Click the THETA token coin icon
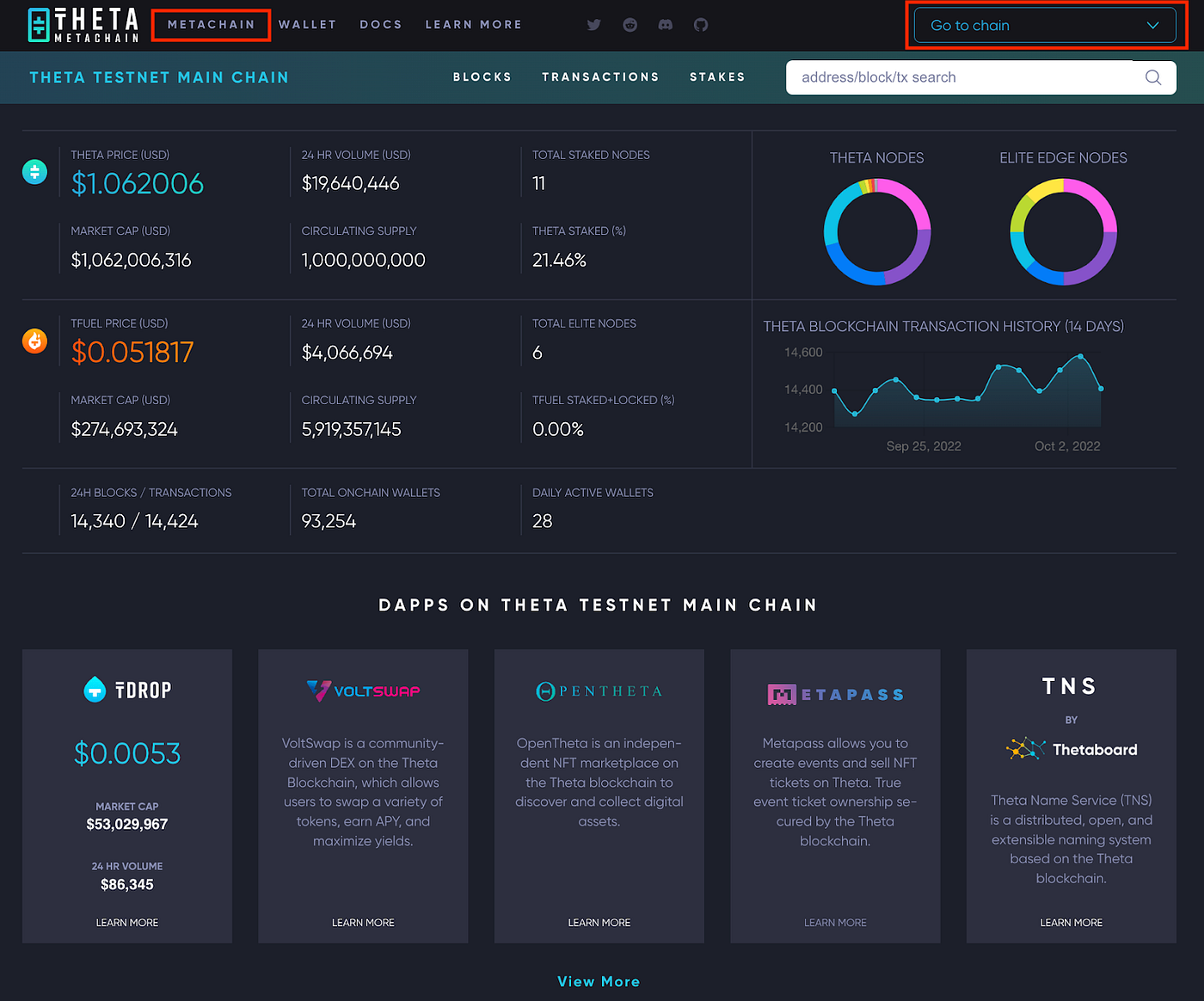Viewport: 1204px width, 1001px height. point(34,172)
